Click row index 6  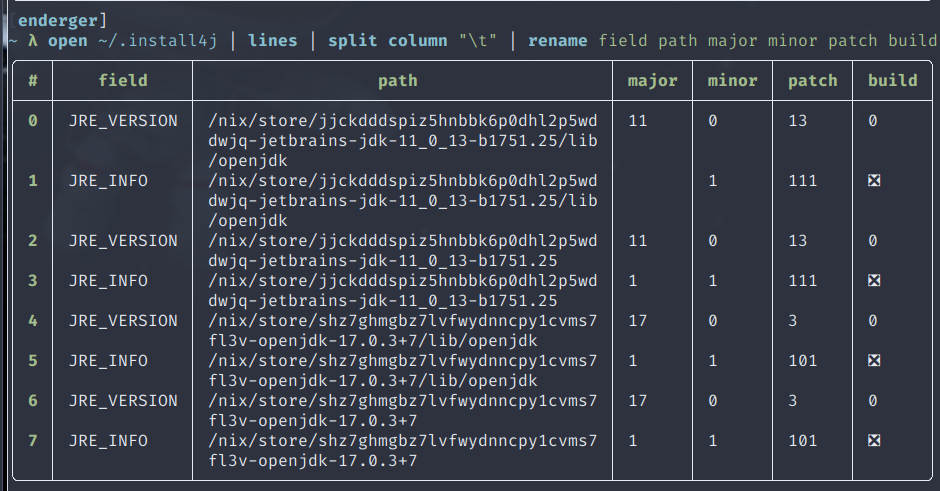(32, 400)
